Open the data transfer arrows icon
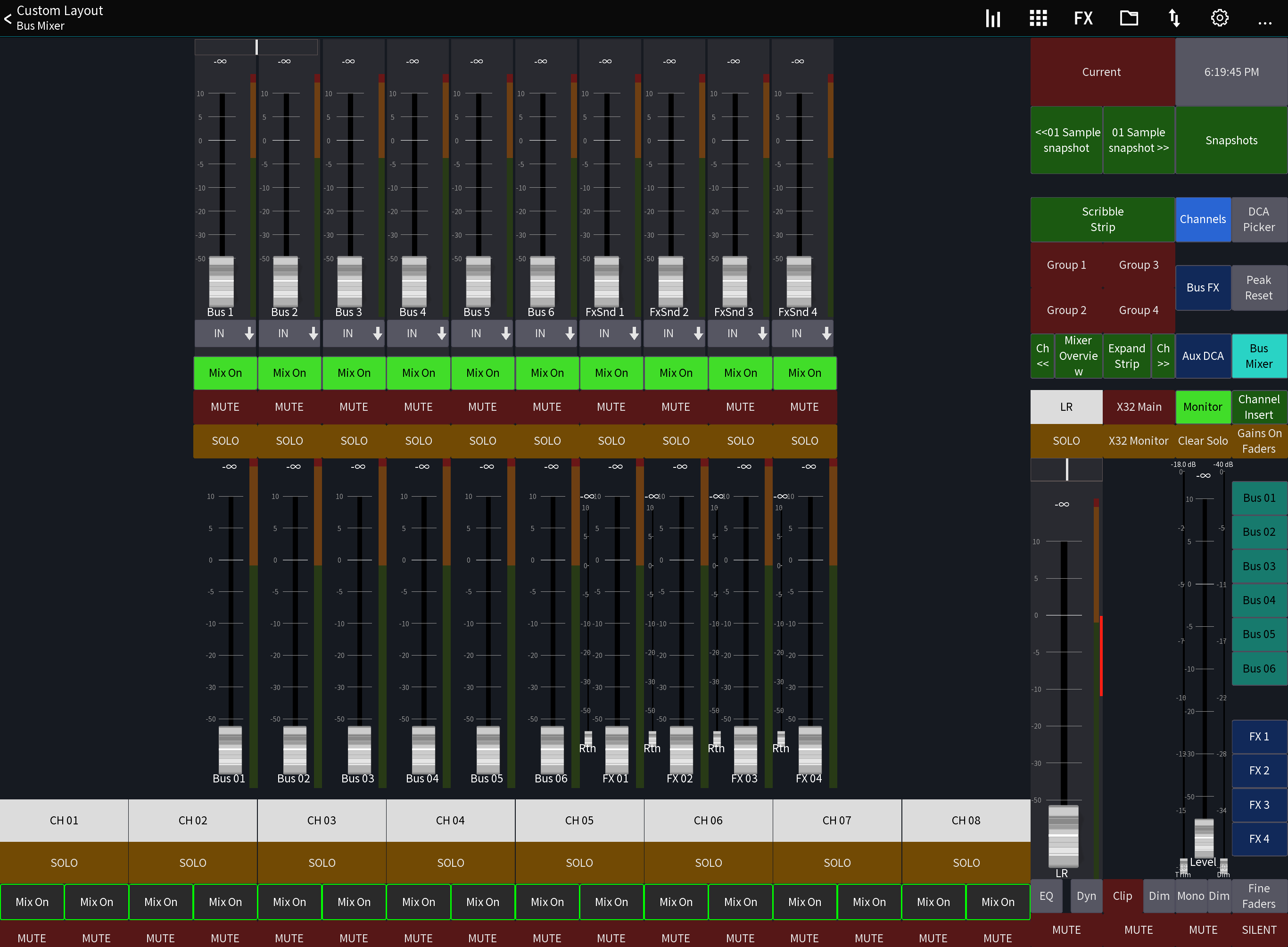The width and height of the screenshot is (1288, 947). pyautogui.click(x=1173, y=18)
